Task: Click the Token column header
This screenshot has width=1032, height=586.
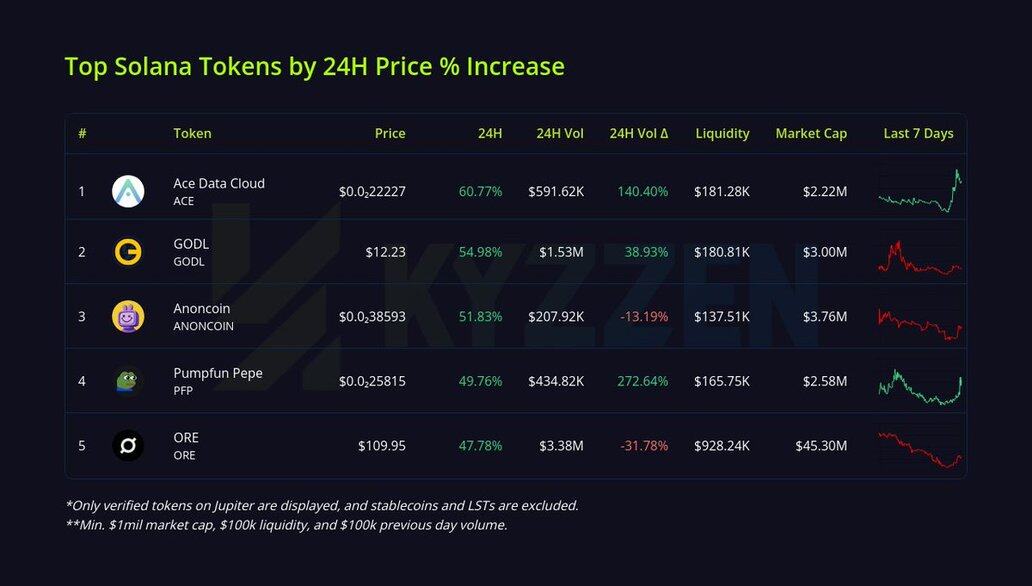Action: [x=192, y=133]
